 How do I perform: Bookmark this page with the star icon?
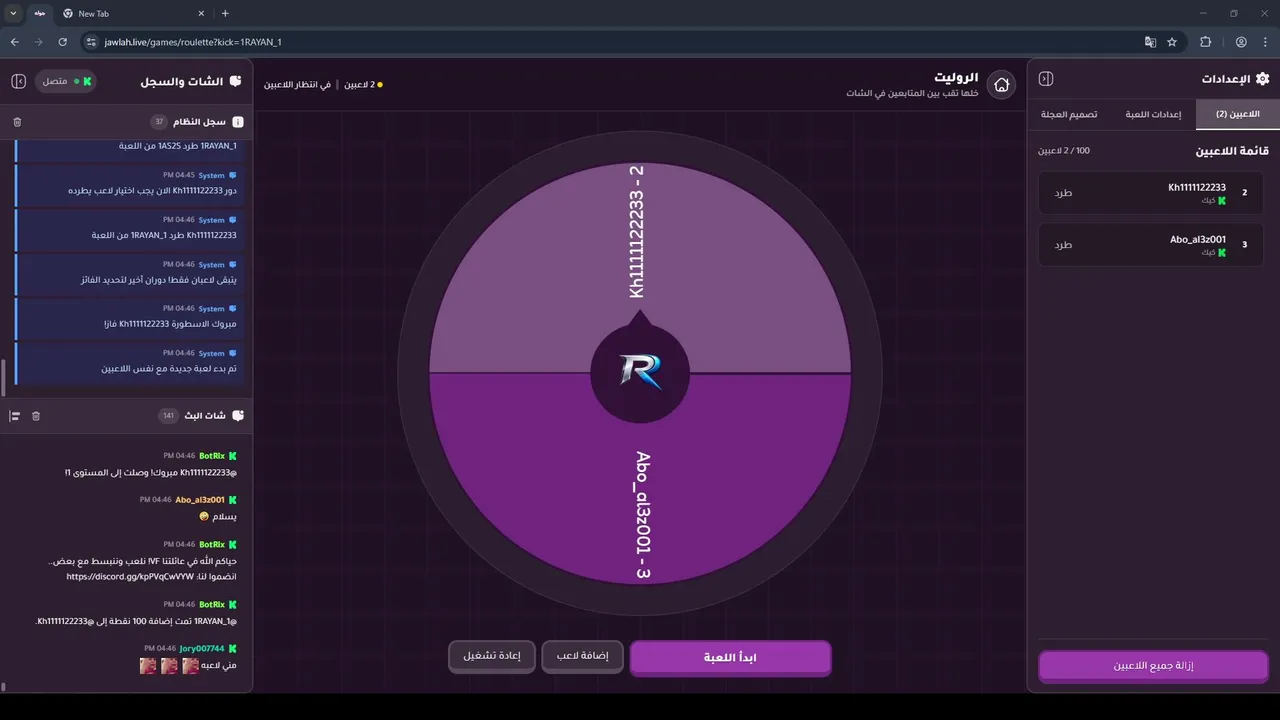[1172, 42]
